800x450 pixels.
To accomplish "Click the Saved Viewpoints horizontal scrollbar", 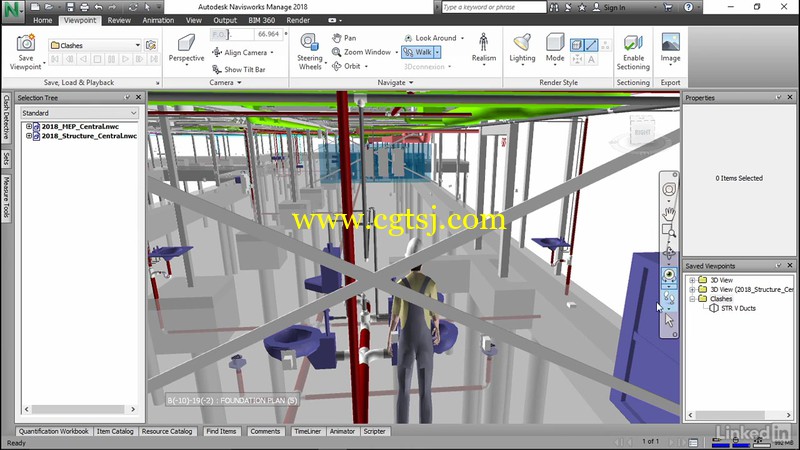I will [x=739, y=415].
